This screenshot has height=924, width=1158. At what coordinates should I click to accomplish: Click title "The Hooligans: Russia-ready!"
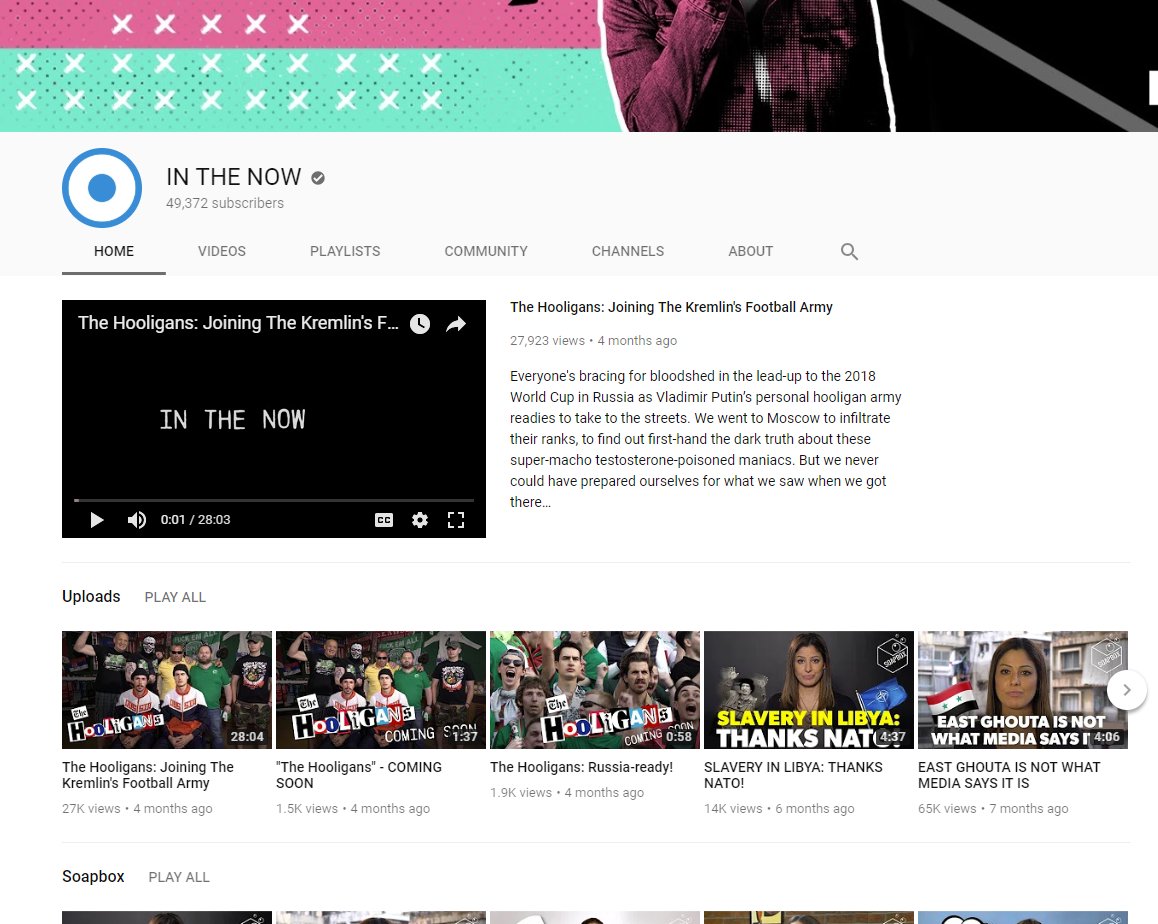(581, 767)
